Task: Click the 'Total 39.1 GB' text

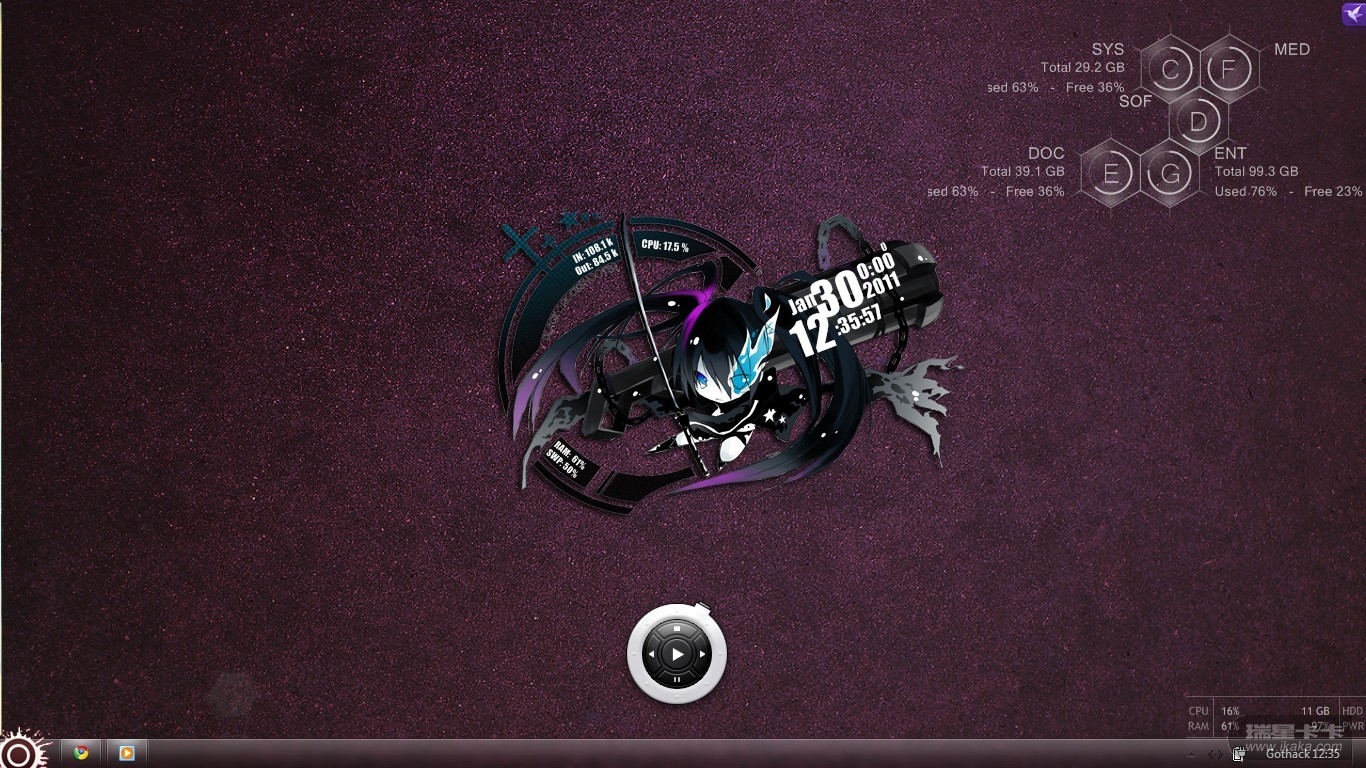Action: click(x=1023, y=172)
